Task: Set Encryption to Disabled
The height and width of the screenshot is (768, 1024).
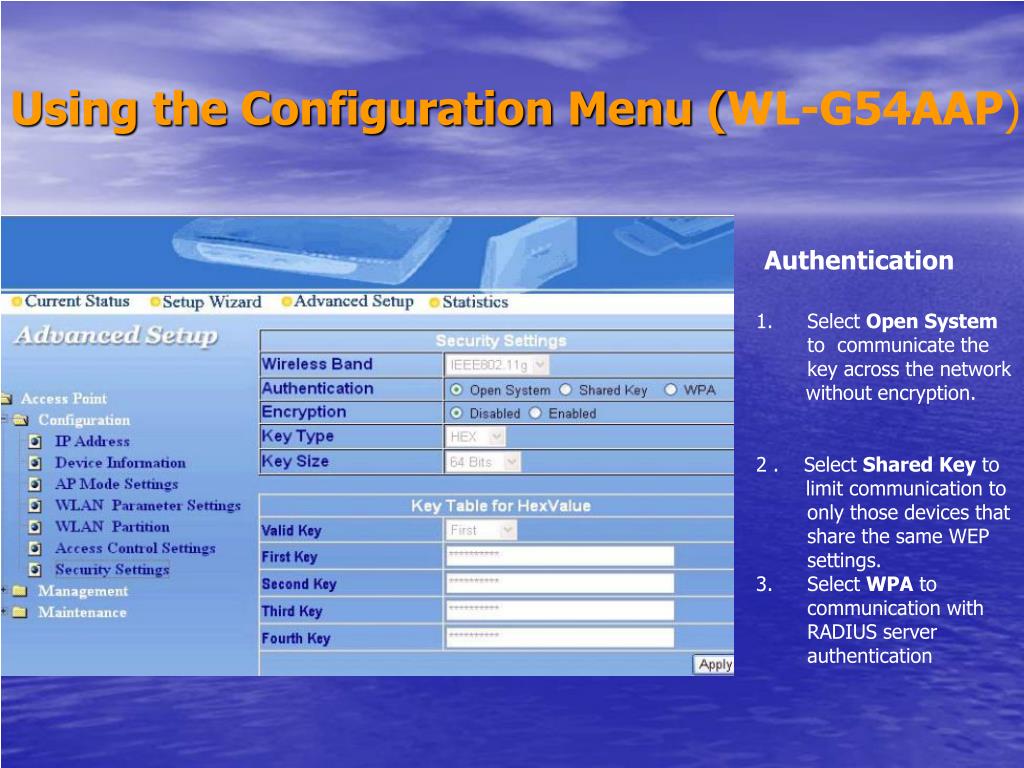Action: tap(456, 413)
